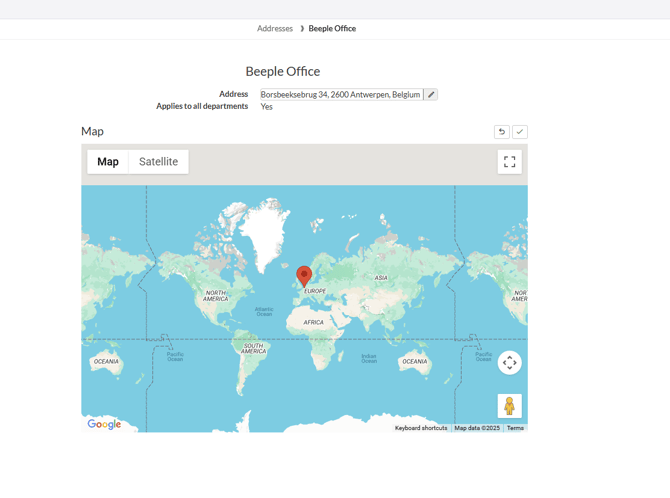Click the red location marker pin

tap(304, 275)
